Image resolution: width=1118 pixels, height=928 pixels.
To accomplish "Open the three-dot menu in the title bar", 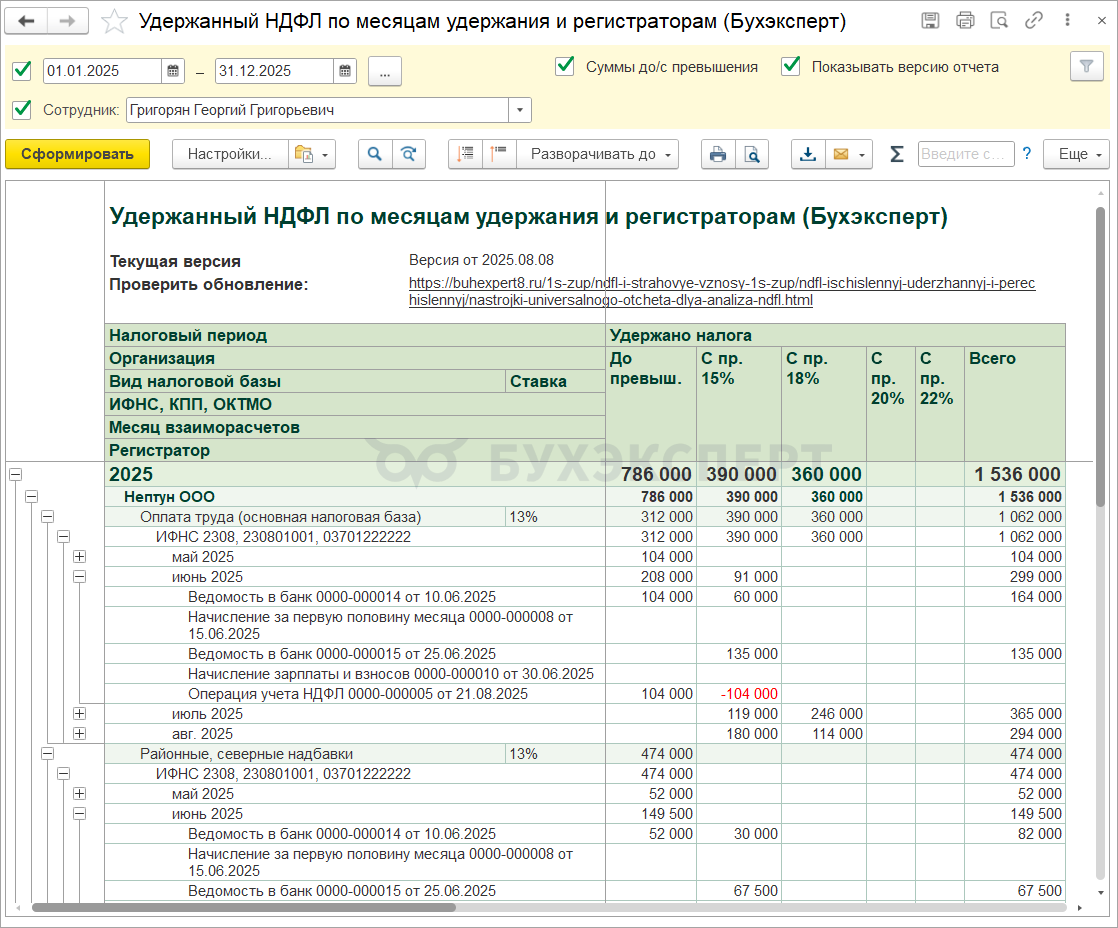I will pyautogui.click(x=1067, y=21).
